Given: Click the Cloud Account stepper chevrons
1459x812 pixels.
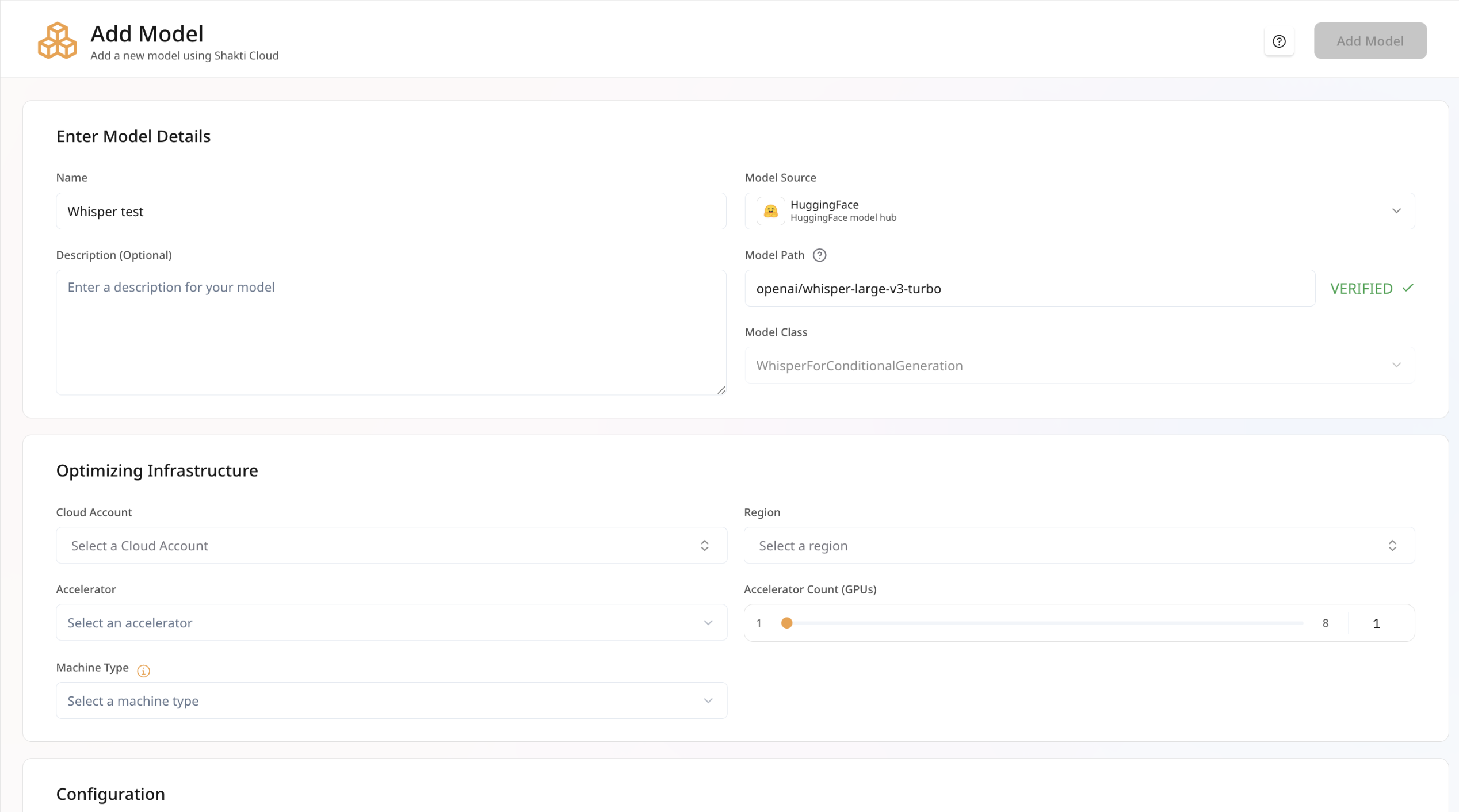Looking at the screenshot, I should coord(704,545).
